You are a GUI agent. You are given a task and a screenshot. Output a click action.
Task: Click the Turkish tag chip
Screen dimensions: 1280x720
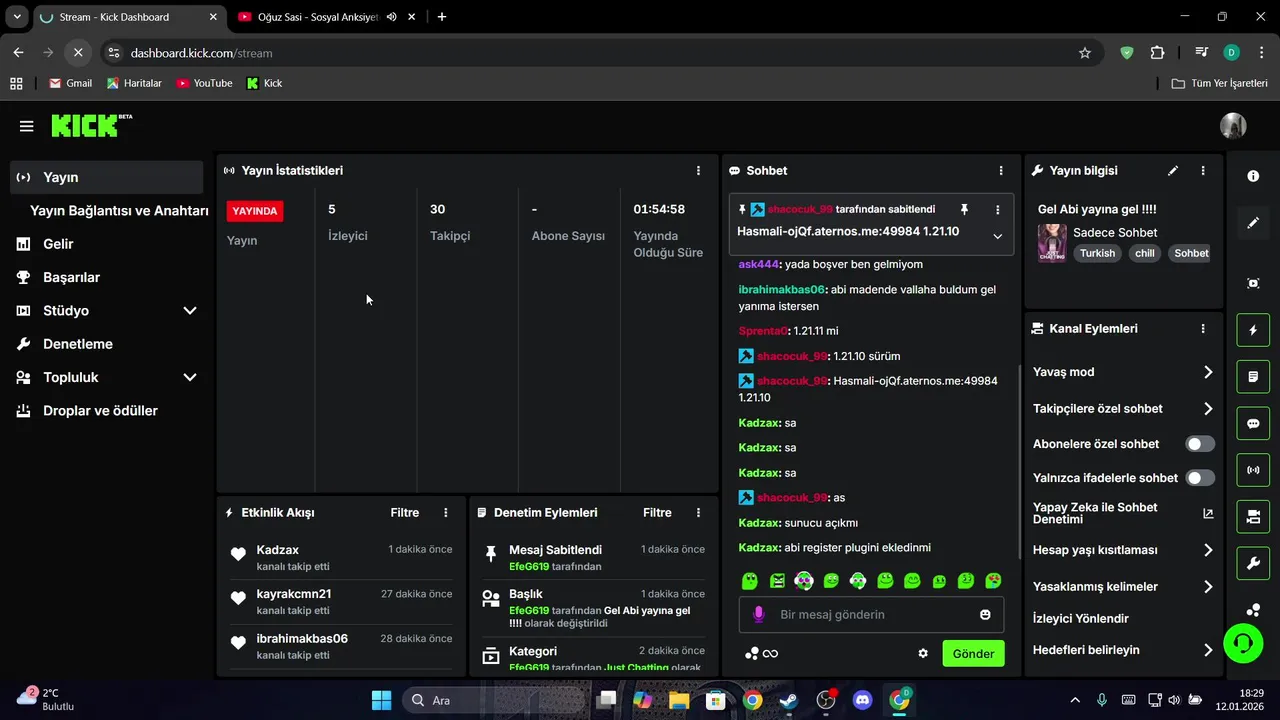pos(1097,253)
